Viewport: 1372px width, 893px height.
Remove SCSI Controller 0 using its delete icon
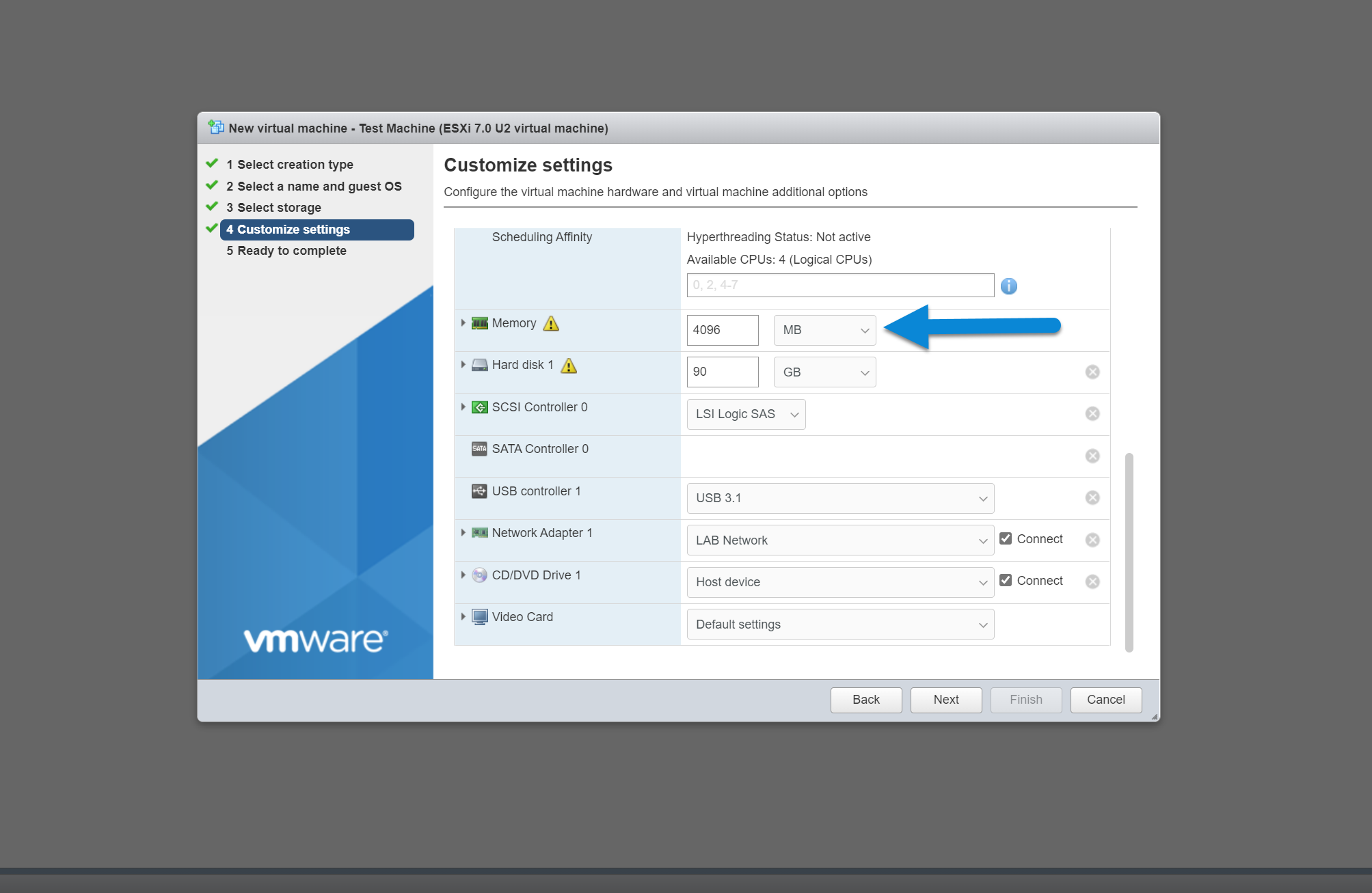point(1092,413)
